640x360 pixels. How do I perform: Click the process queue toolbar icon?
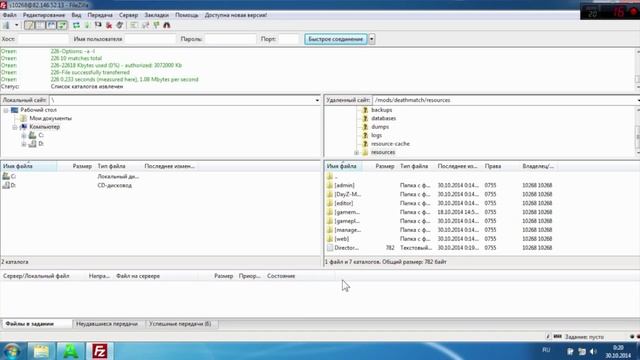pyautogui.click(x=87, y=25)
